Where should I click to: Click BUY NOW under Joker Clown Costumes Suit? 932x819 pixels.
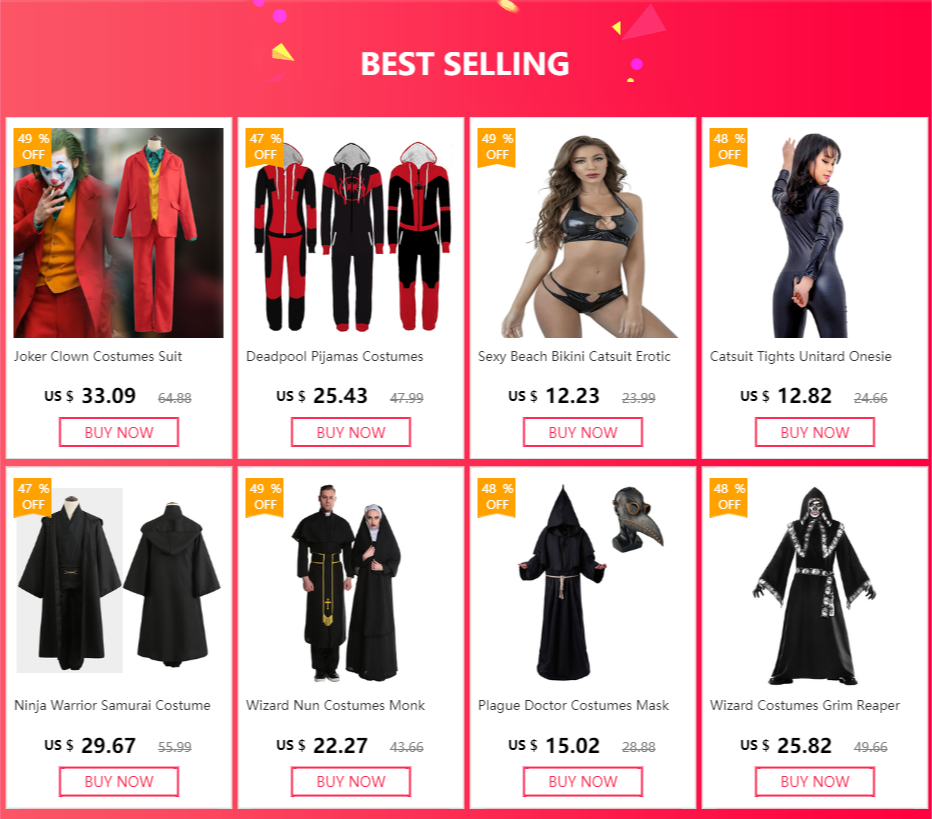pyautogui.click(x=119, y=432)
